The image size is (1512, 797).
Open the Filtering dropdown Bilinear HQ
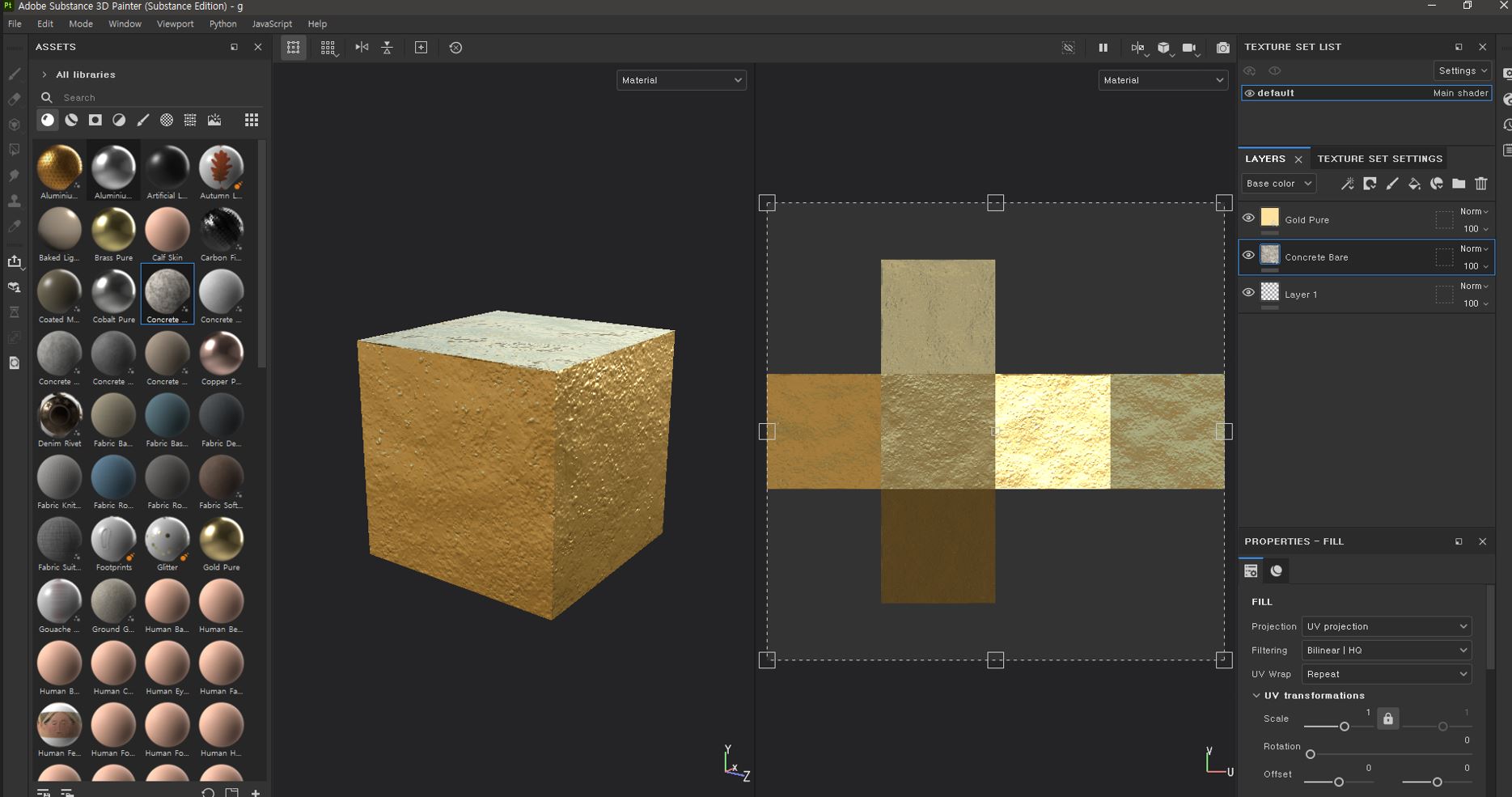tap(1387, 650)
